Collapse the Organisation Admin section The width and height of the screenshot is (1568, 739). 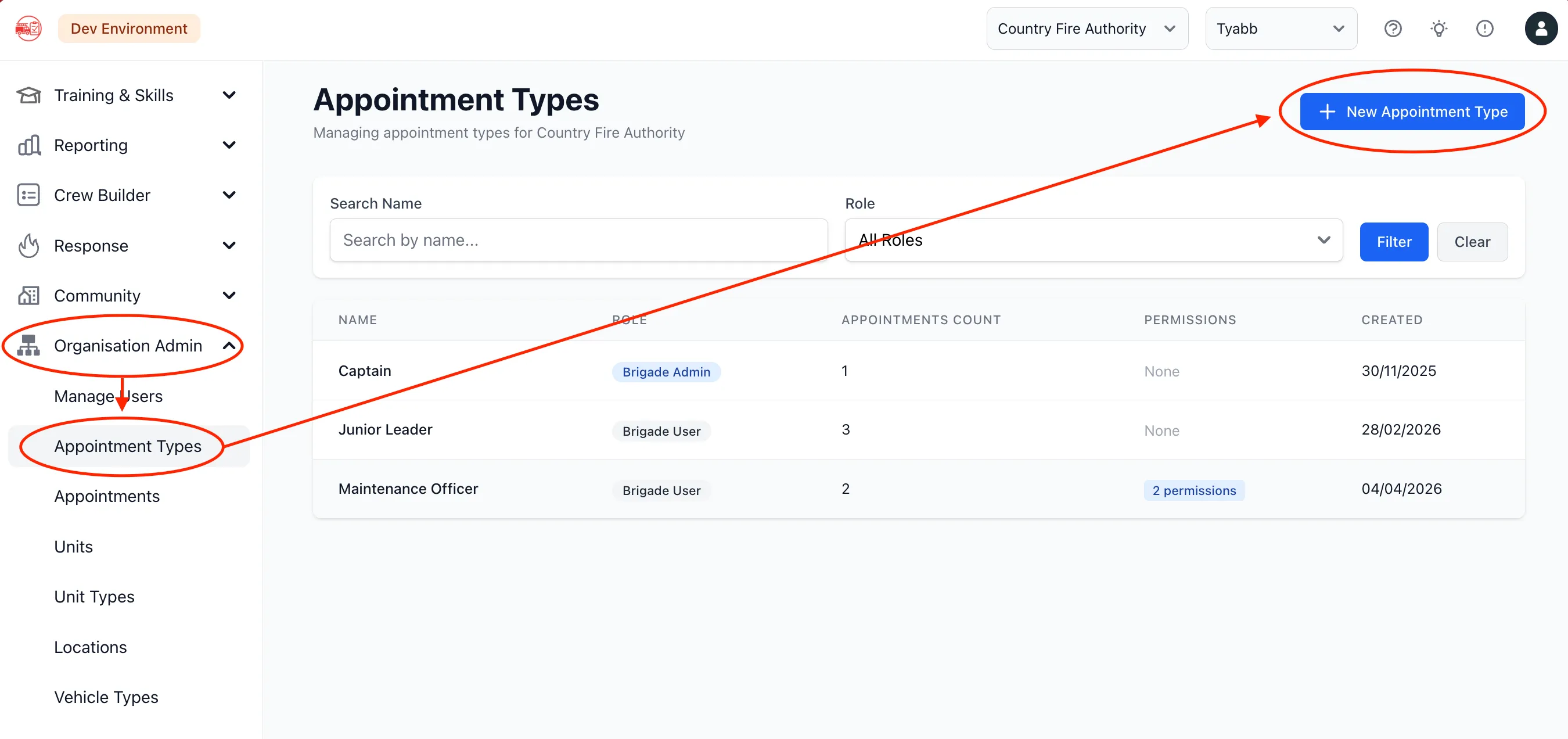(229, 346)
